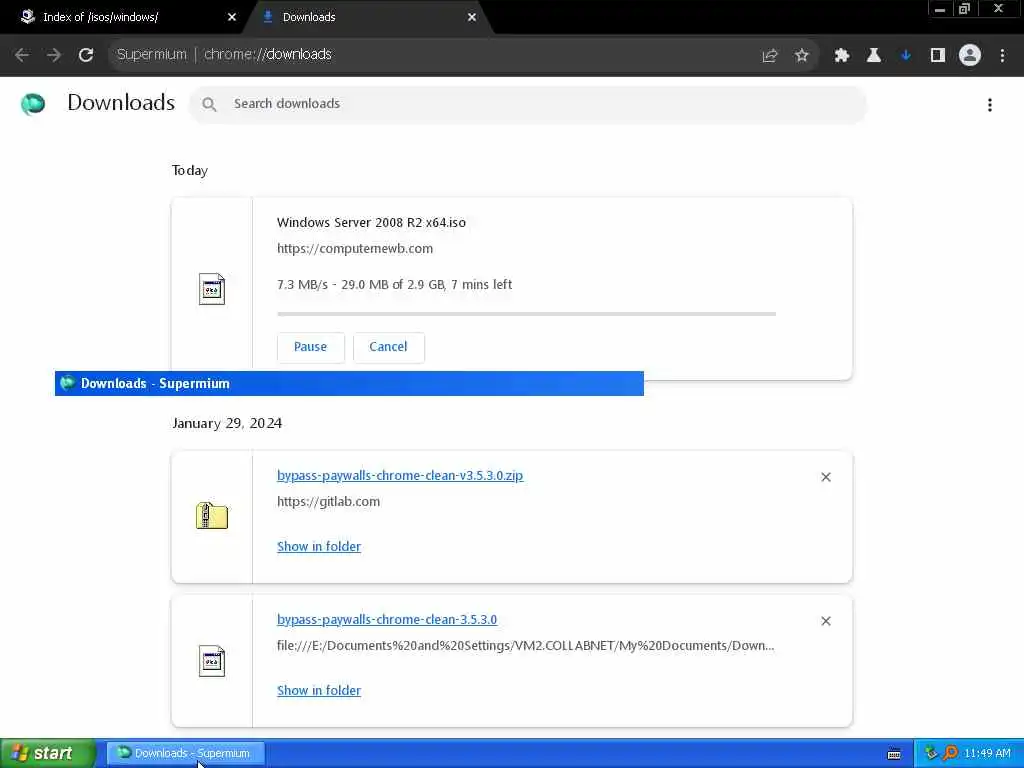Click the Today date heading
This screenshot has height=768, width=1024.
190,170
